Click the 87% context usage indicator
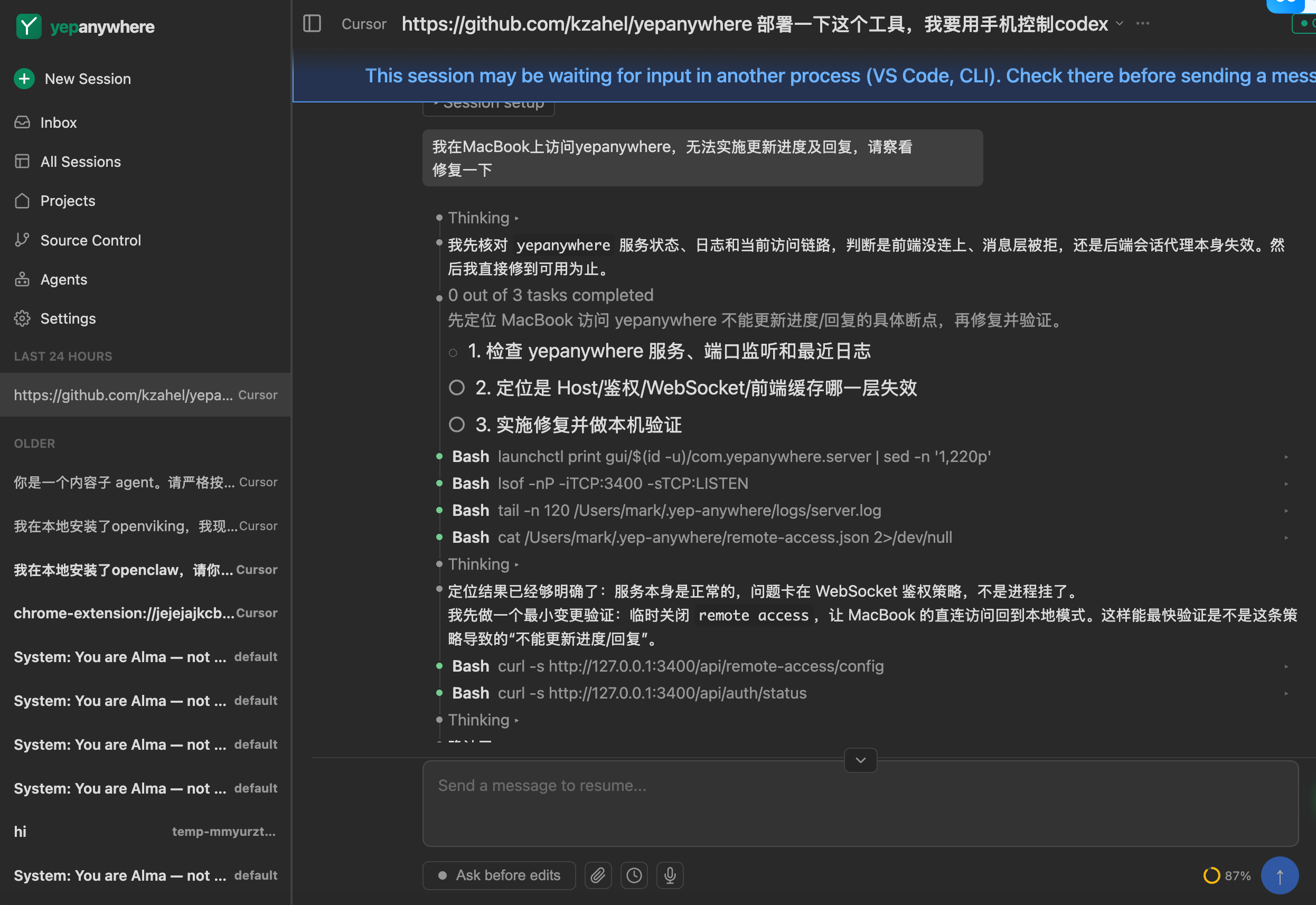Screen dimensions: 1316x905 click(1227, 875)
